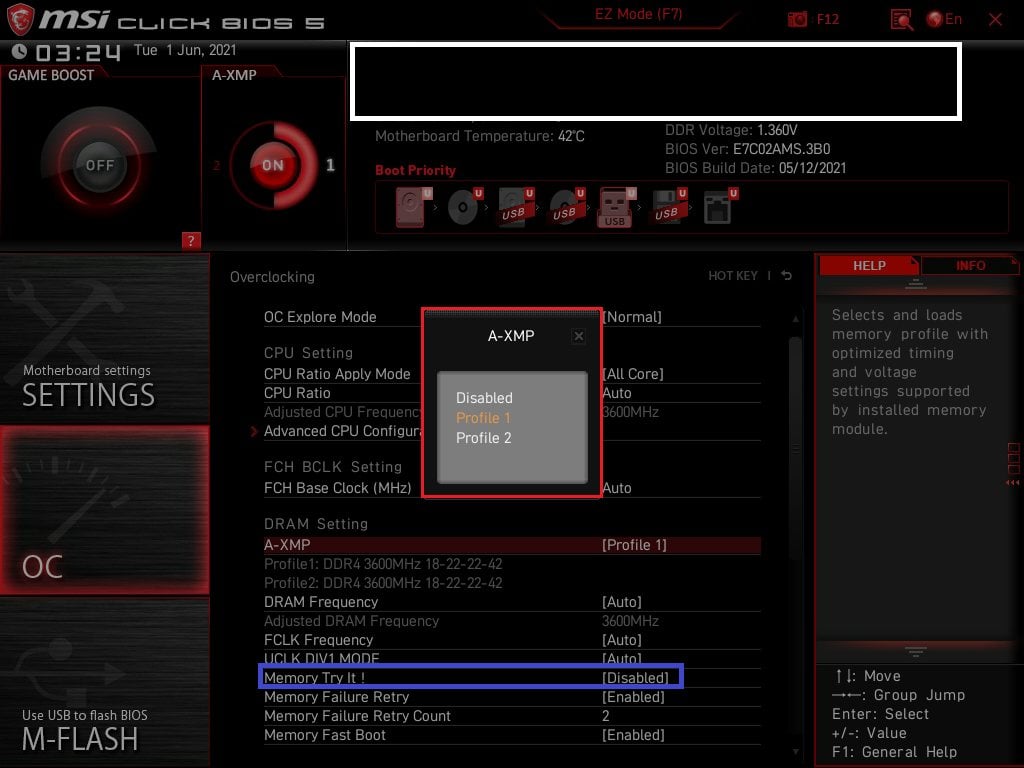Open Memory Failure Retry [Enabled] value
Screen dimensions: 1024x768
633,697
